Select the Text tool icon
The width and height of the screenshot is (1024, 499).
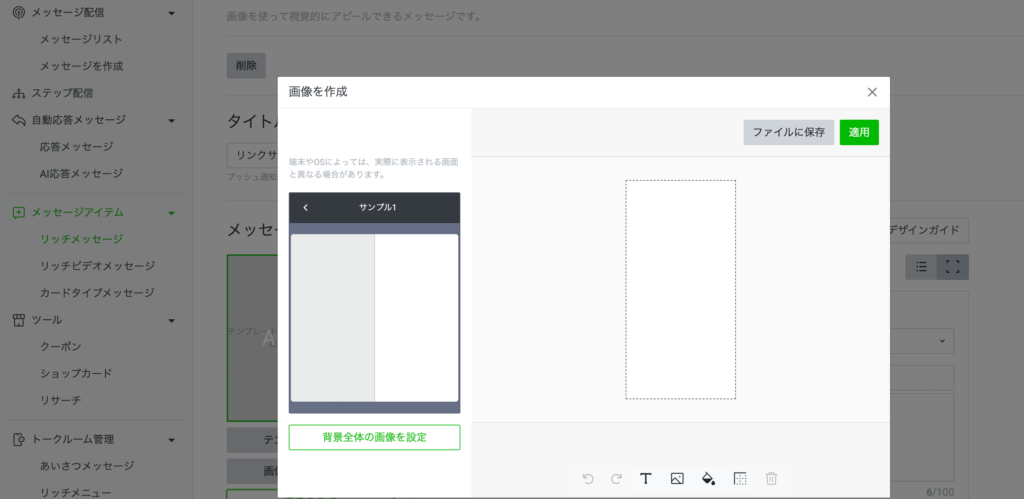pyautogui.click(x=646, y=479)
